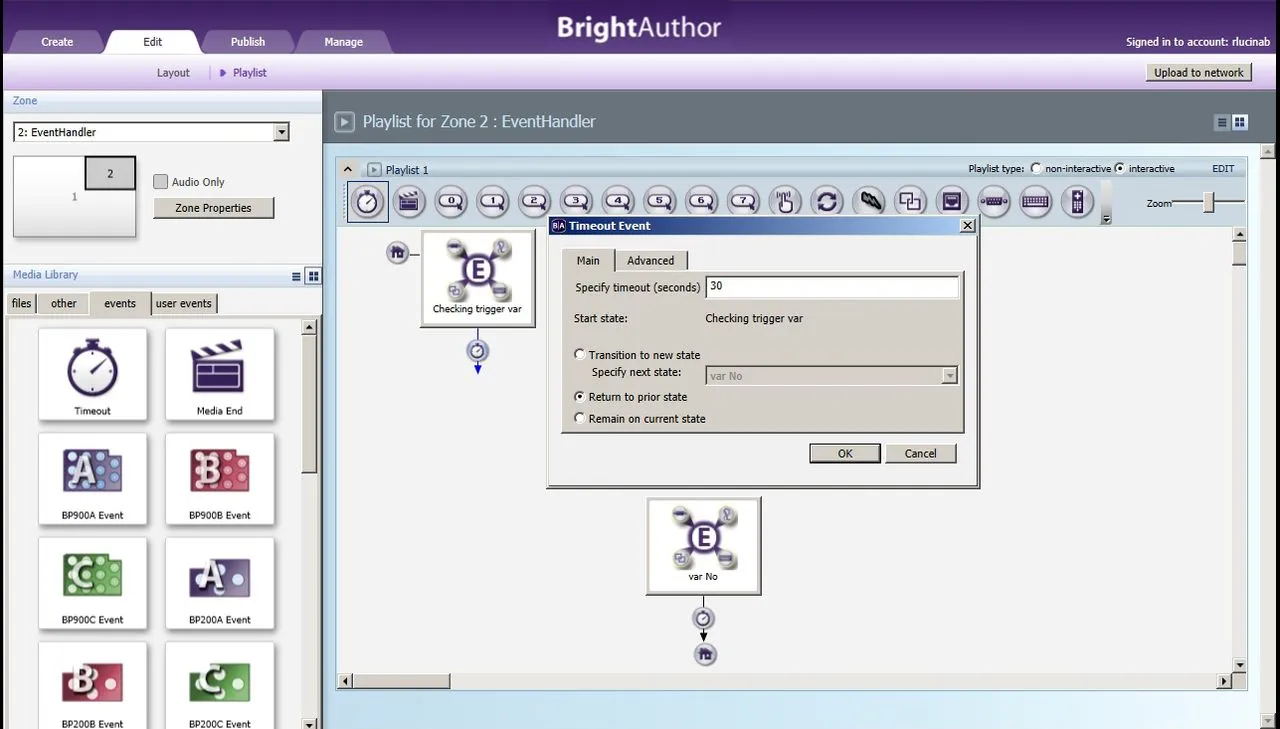This screenshot has width=1280, height=729.
Task: Set playlist type to interactive
Action: pos(1119,169)
